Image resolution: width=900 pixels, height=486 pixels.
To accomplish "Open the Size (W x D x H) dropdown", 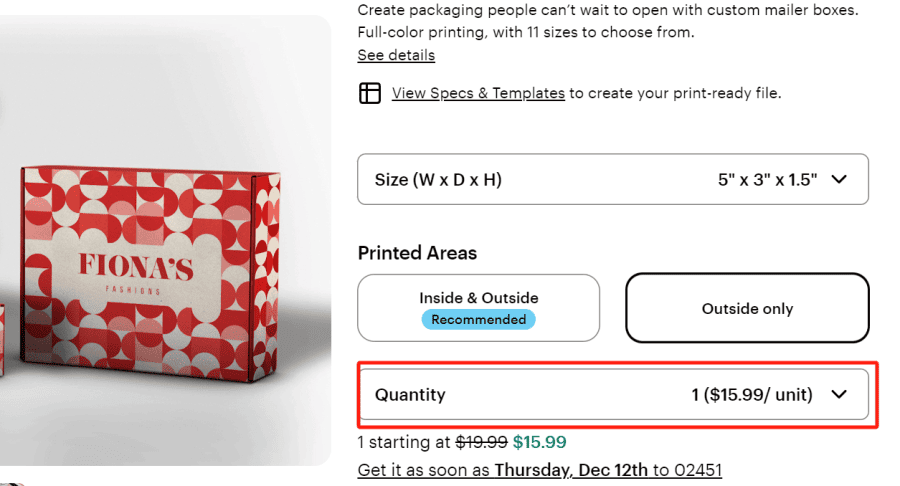I will [612, 179].
